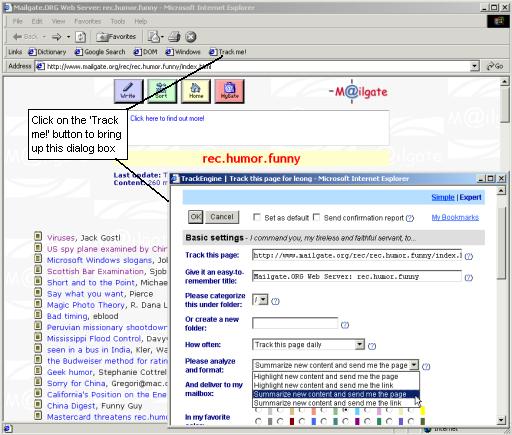Viewport: 512px width, 435px height.
Task: Open the Tools menu
Action: pyautogui.click(x=118, y=21)
